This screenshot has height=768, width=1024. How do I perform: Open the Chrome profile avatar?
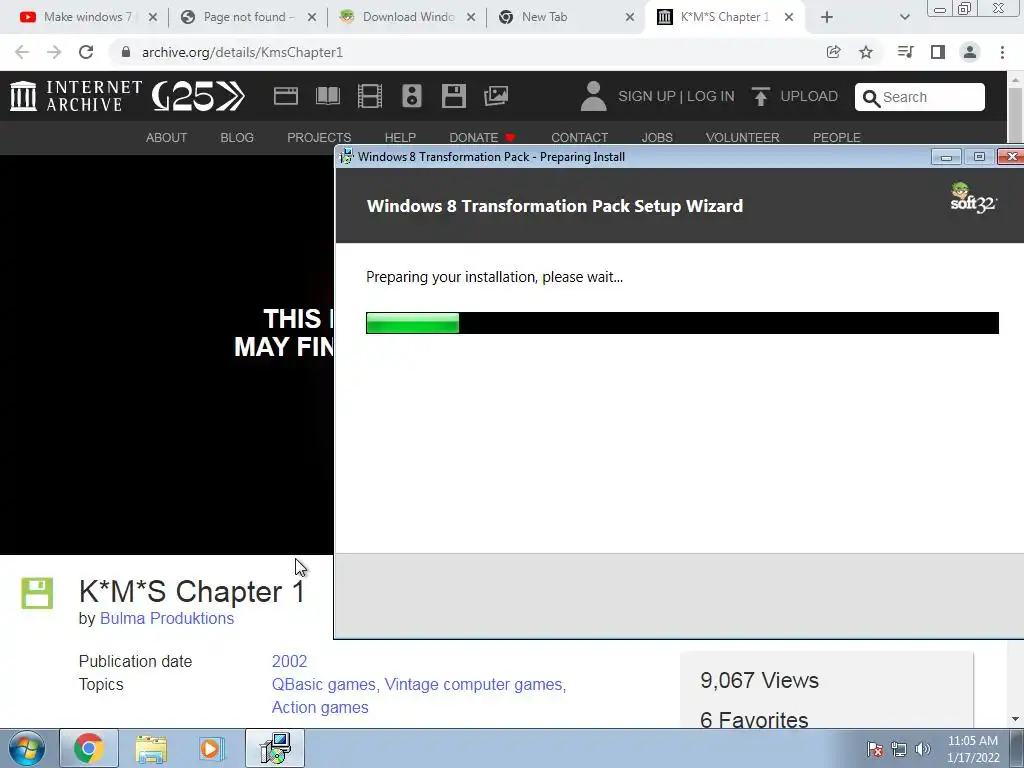pos(970,52)
